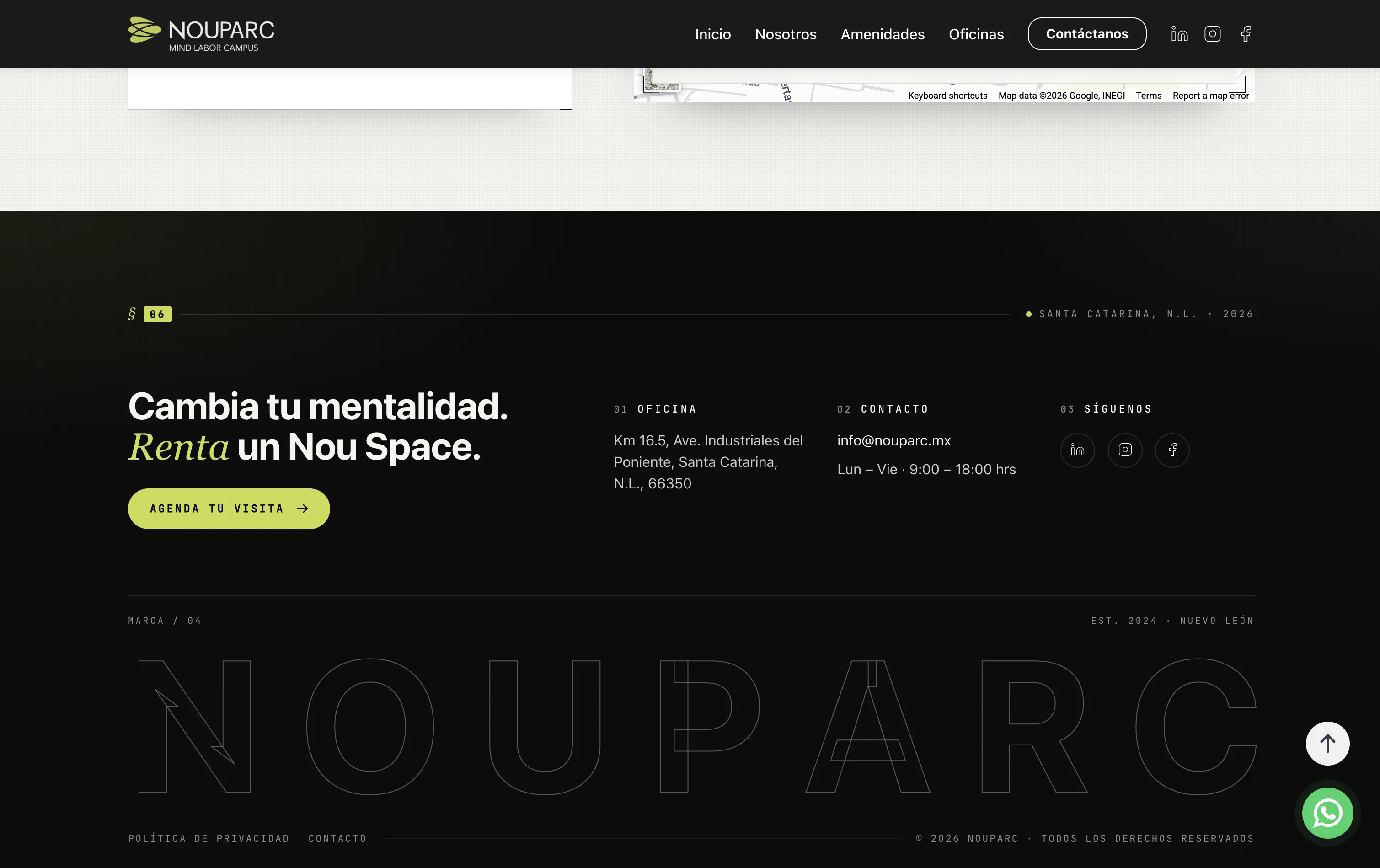Open the Nosotros nav item
1380x868 pixels.
(x=786, y=34)
